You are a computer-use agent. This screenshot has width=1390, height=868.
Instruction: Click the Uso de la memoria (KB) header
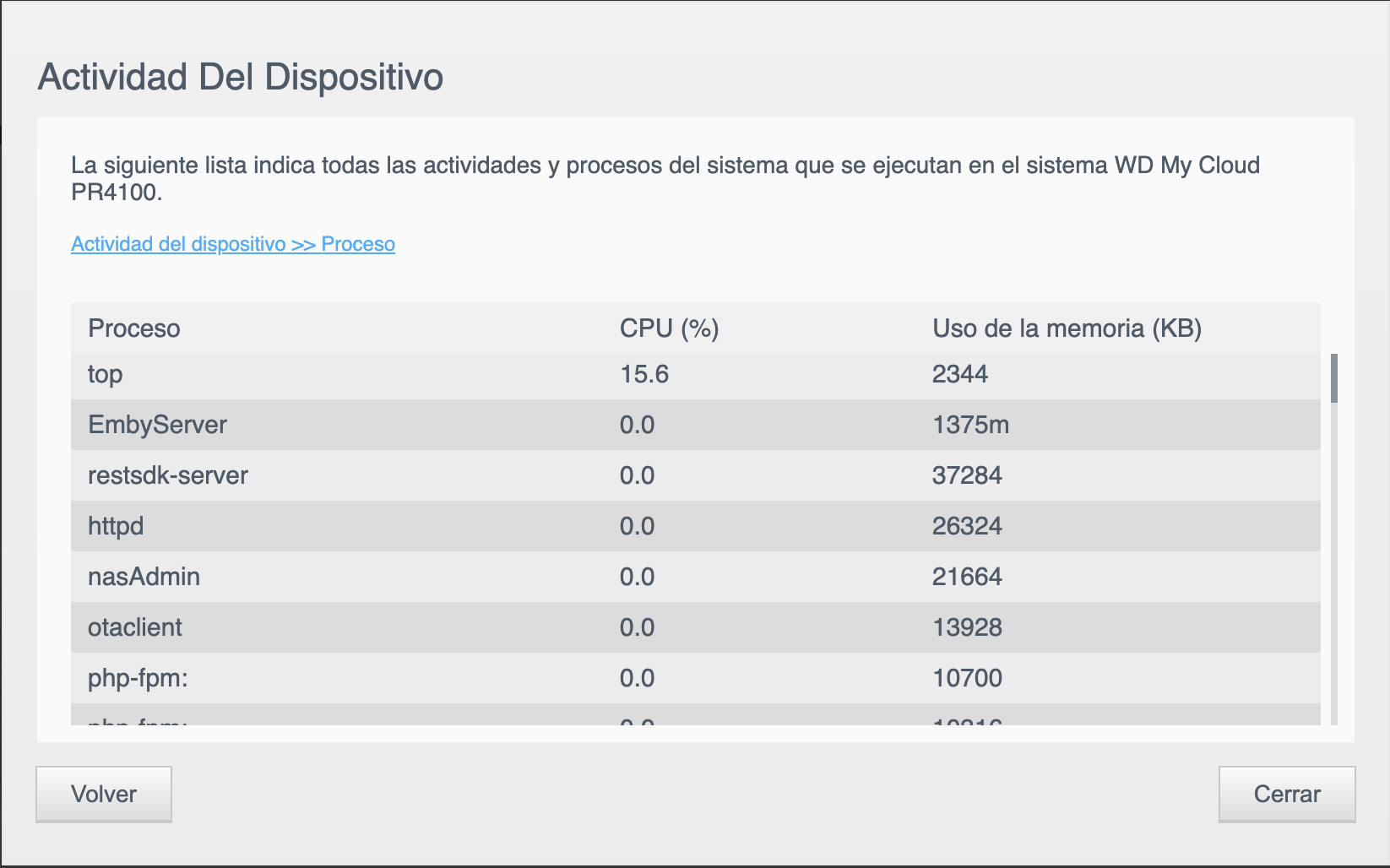pyautogui.click(x=1067, y=328)
